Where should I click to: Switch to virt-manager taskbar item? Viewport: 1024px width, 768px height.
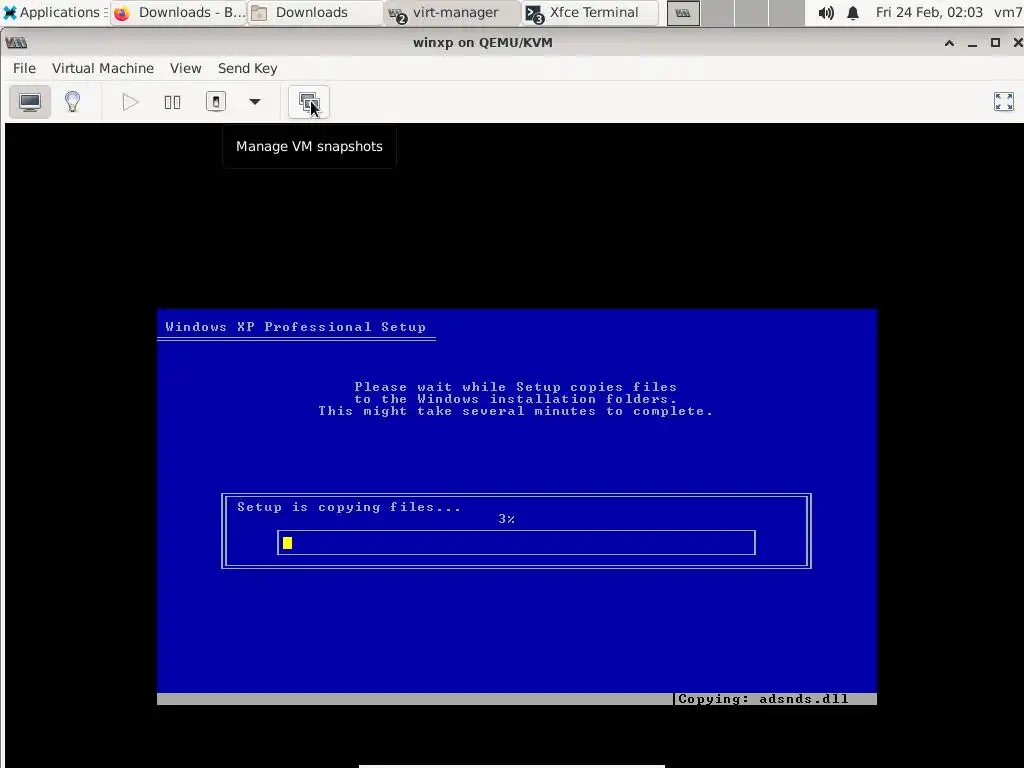453,12
